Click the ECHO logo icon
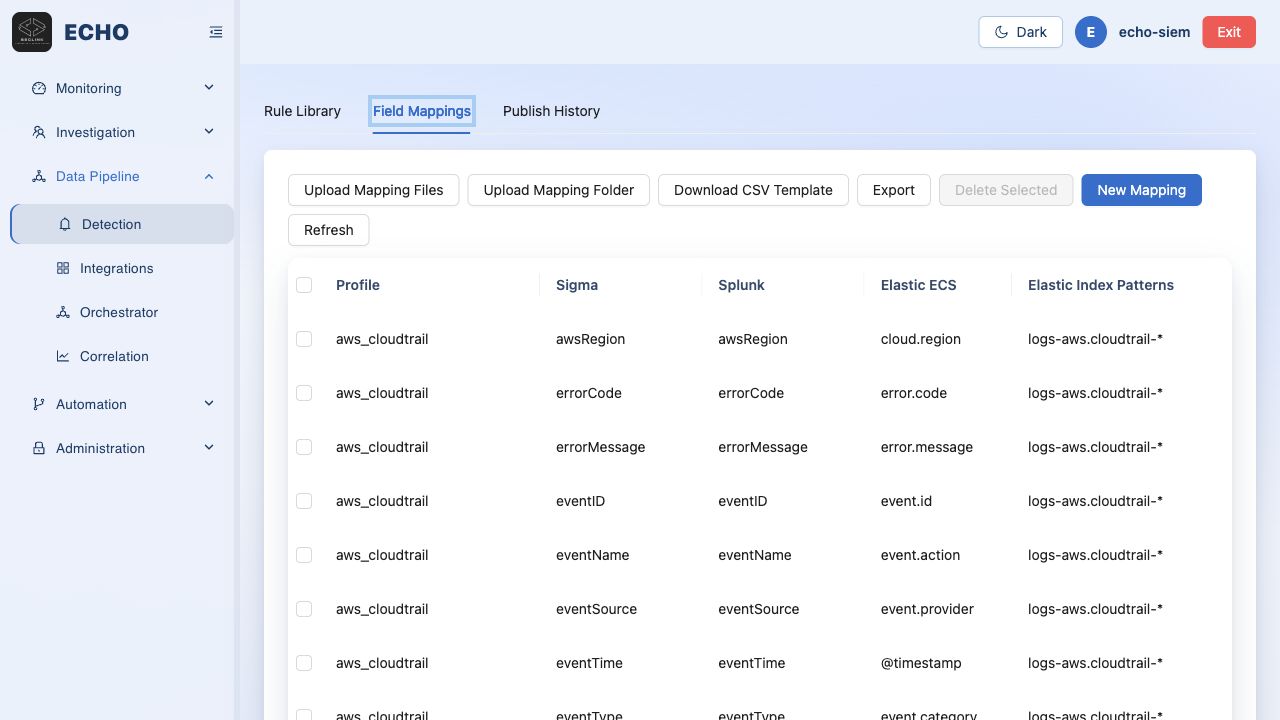Image resolution: width=1280 pixels, height=720 pixels. 32,32
